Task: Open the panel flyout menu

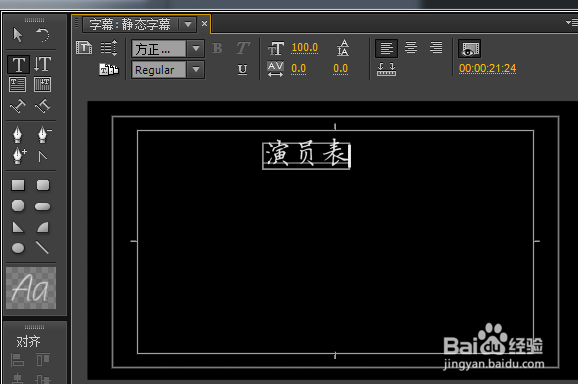Action: pyautogui.click(x=572, y=23)
